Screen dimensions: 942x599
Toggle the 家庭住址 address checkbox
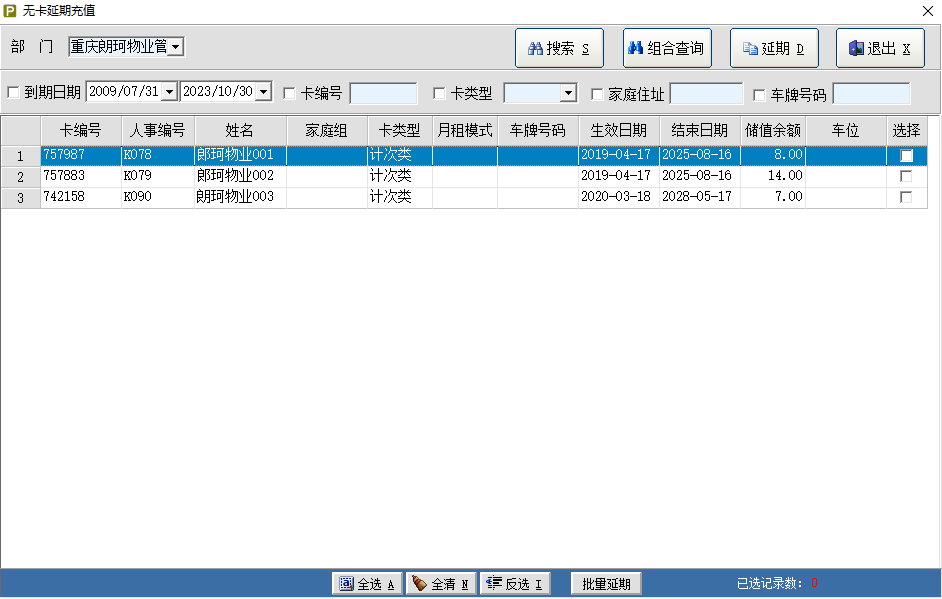[x=598, y=94]
